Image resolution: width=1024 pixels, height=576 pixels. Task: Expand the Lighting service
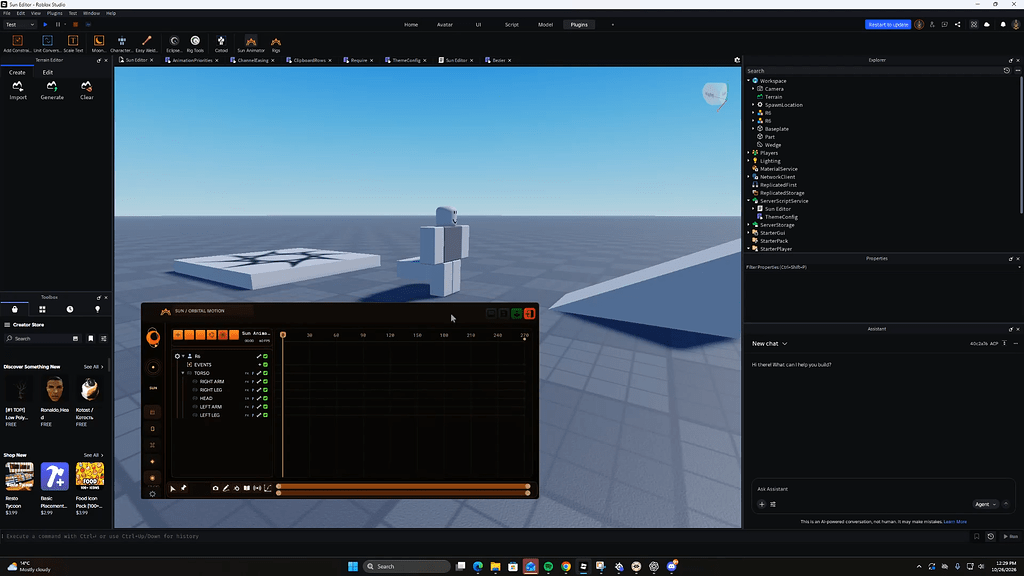pyautogui.click(x=748, y=161)
